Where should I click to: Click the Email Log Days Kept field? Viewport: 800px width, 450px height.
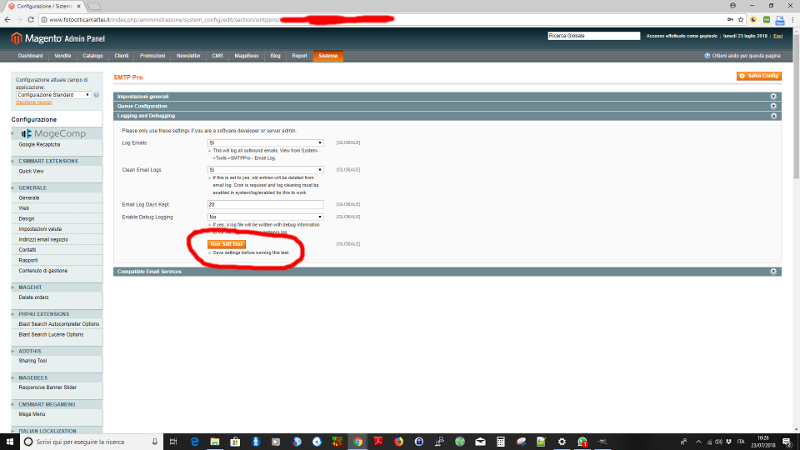click(265, 204)
